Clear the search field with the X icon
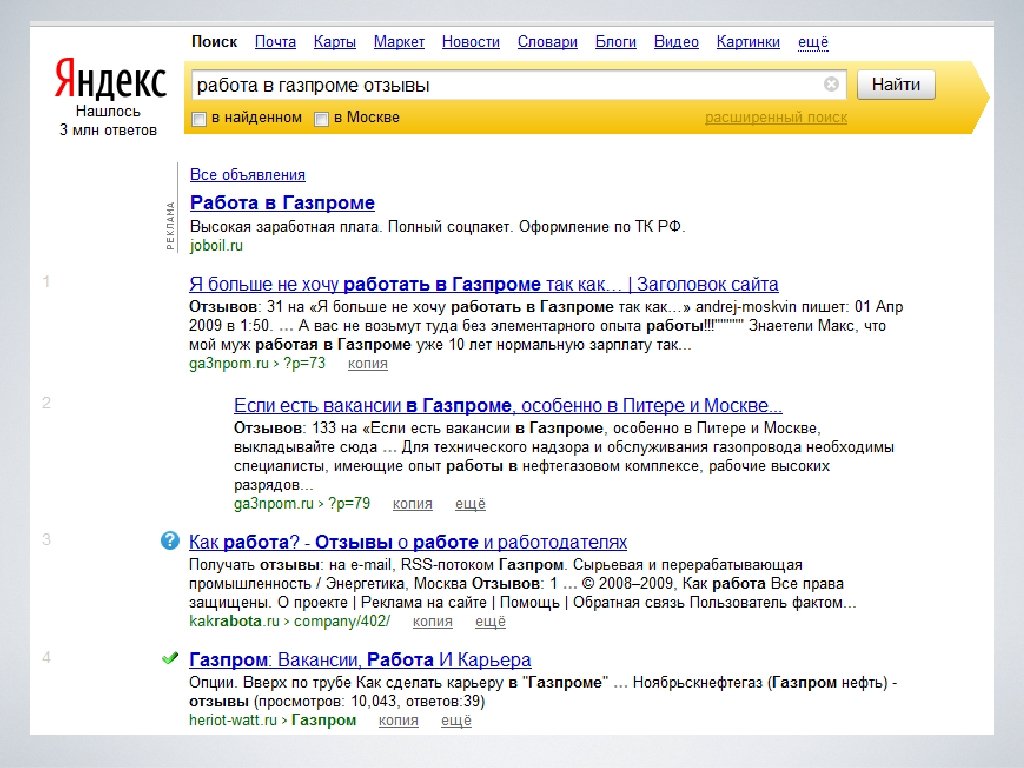Image resolution: width=1024 pixels, height=768 pixels. 831,85
